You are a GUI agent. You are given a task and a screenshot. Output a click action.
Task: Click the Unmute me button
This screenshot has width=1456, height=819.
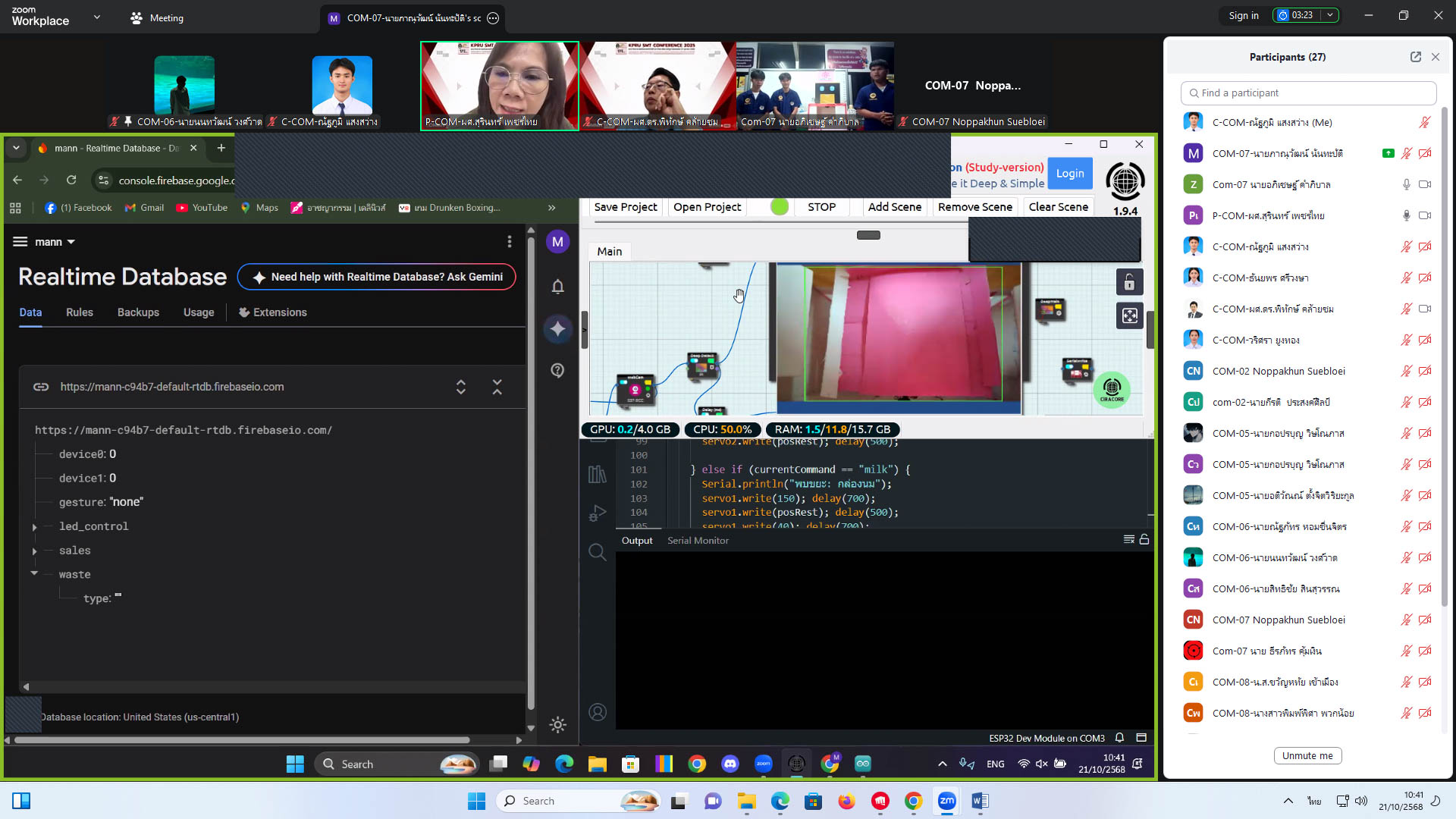[x=1307, y=755]
